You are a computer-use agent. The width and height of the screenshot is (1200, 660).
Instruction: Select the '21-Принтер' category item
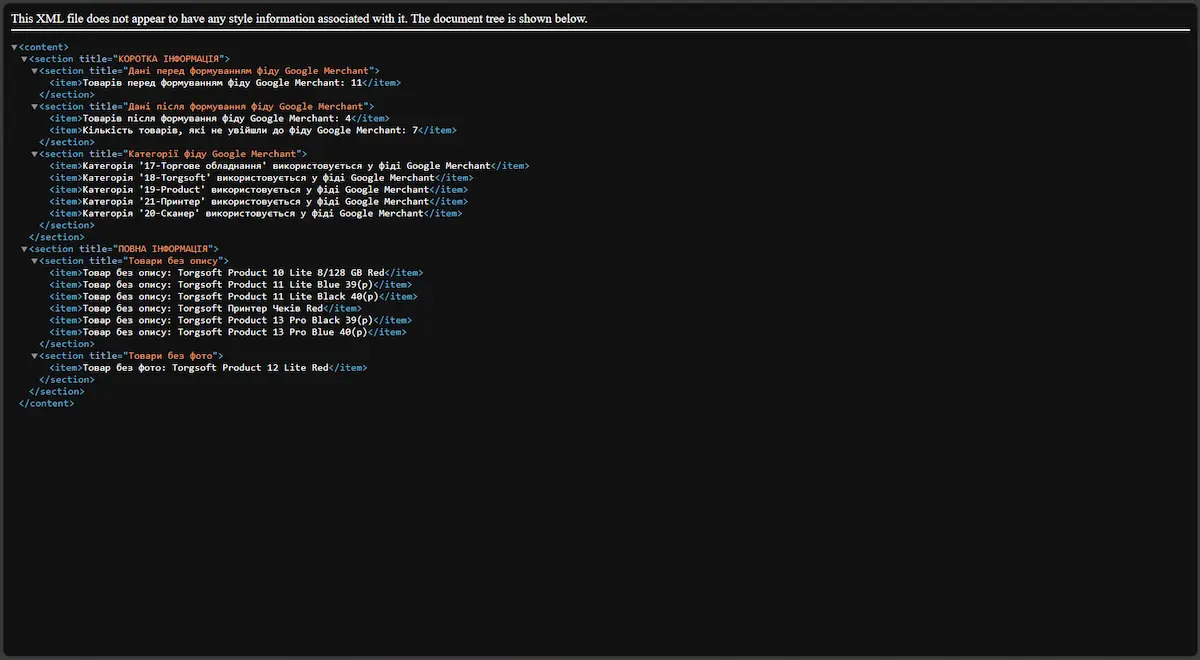point(256,202)
